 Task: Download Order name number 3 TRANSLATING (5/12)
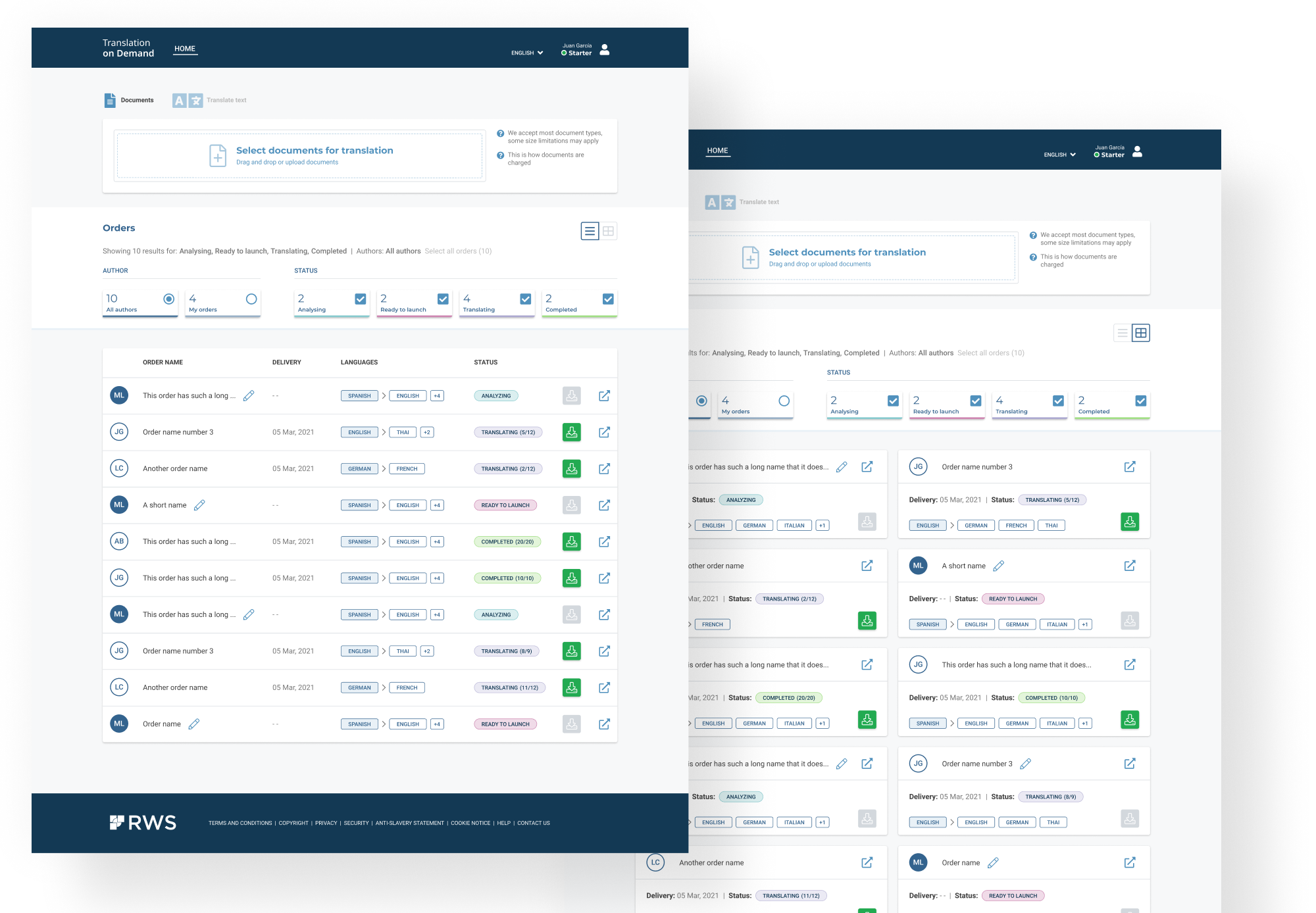tap(572, 432)
